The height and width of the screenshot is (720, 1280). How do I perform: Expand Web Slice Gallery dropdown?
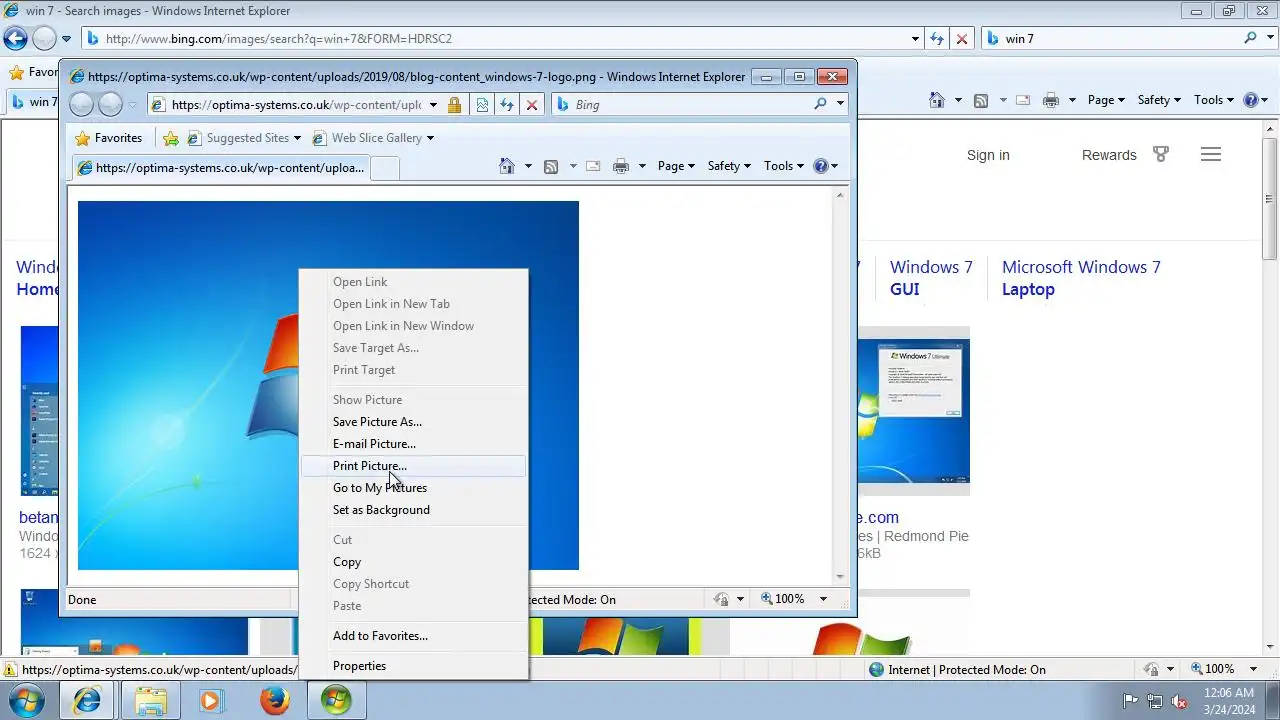click(430, 138)
